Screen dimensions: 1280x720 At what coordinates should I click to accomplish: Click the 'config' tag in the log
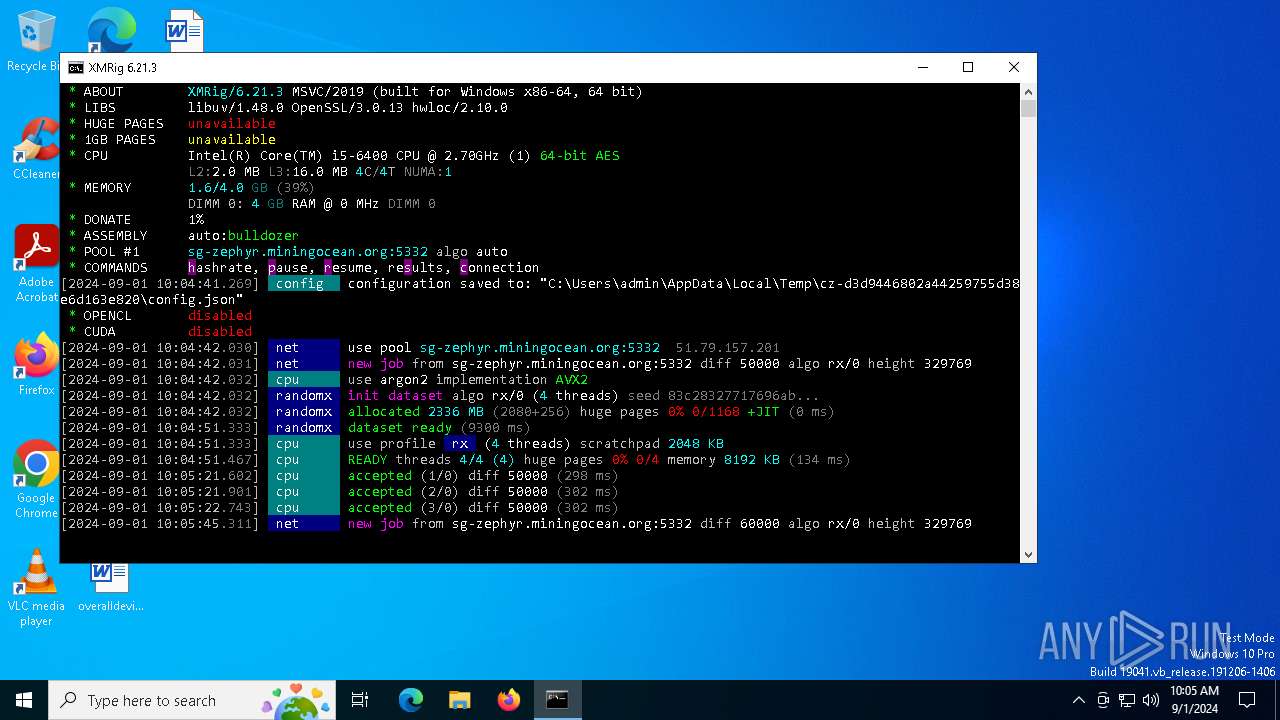coord(304,284)
